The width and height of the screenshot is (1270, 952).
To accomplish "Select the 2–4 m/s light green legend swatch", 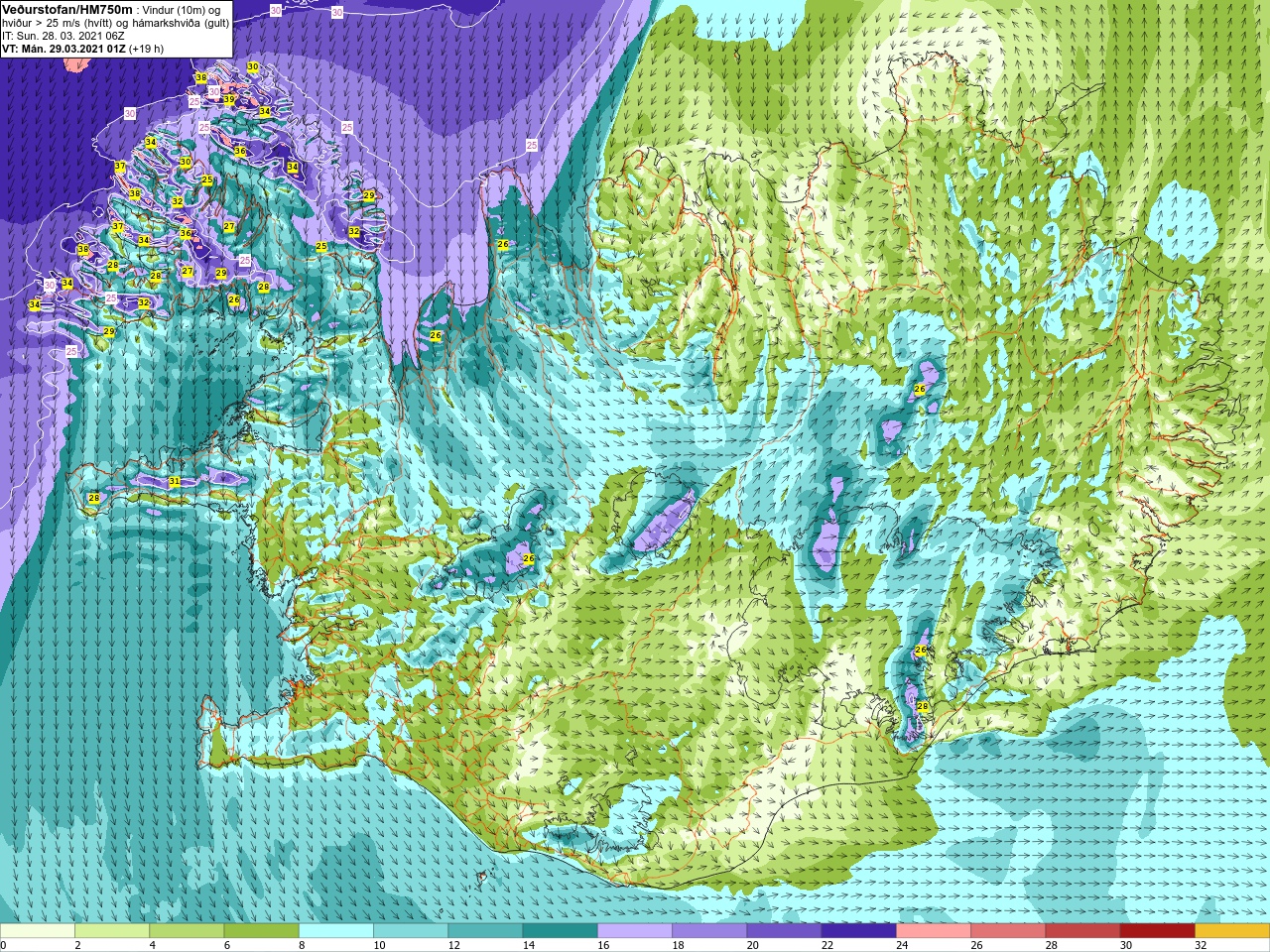I will click(112, 931).
